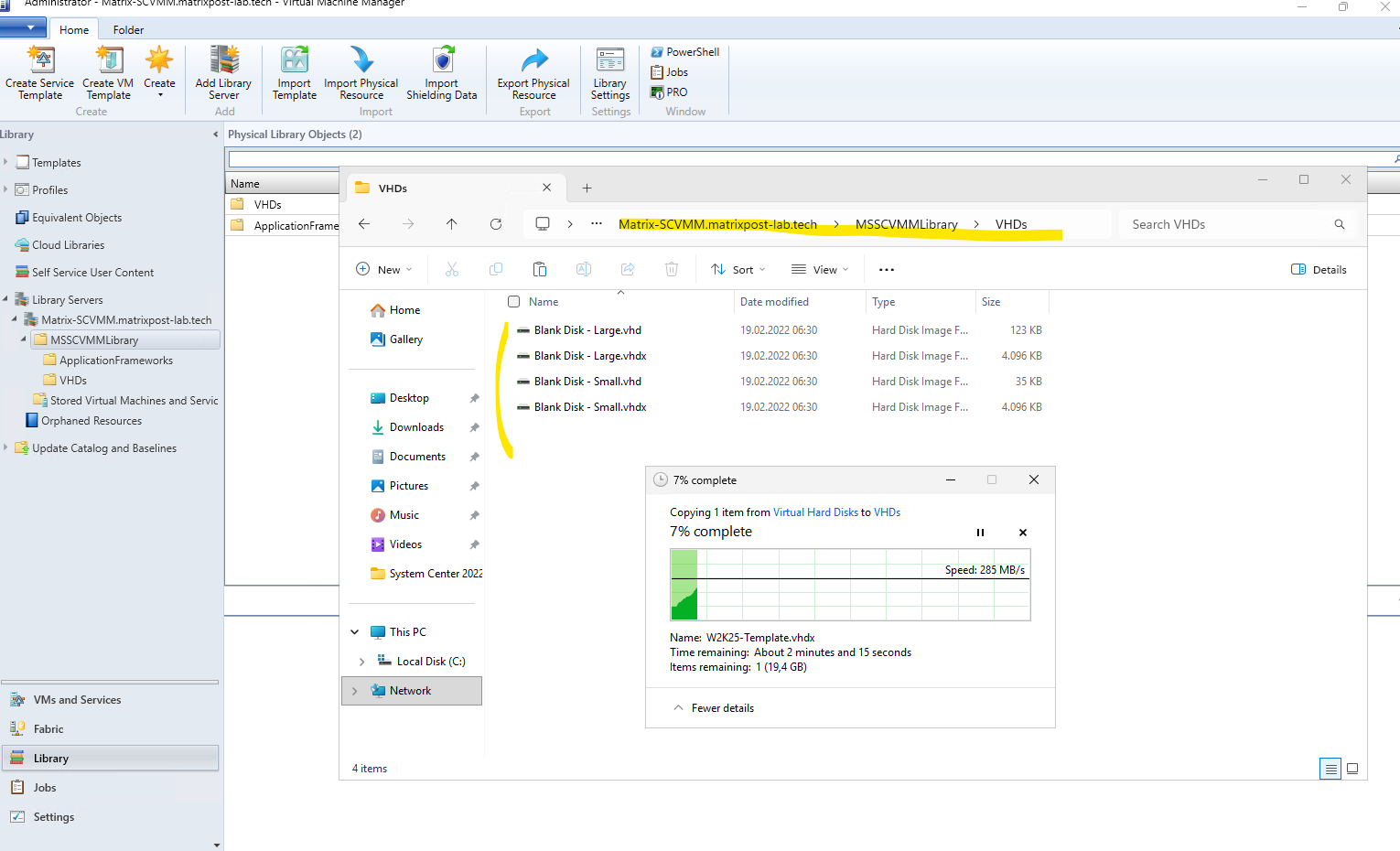Open the Settings workspace
1400x851 pixels.
coord(110,817)
